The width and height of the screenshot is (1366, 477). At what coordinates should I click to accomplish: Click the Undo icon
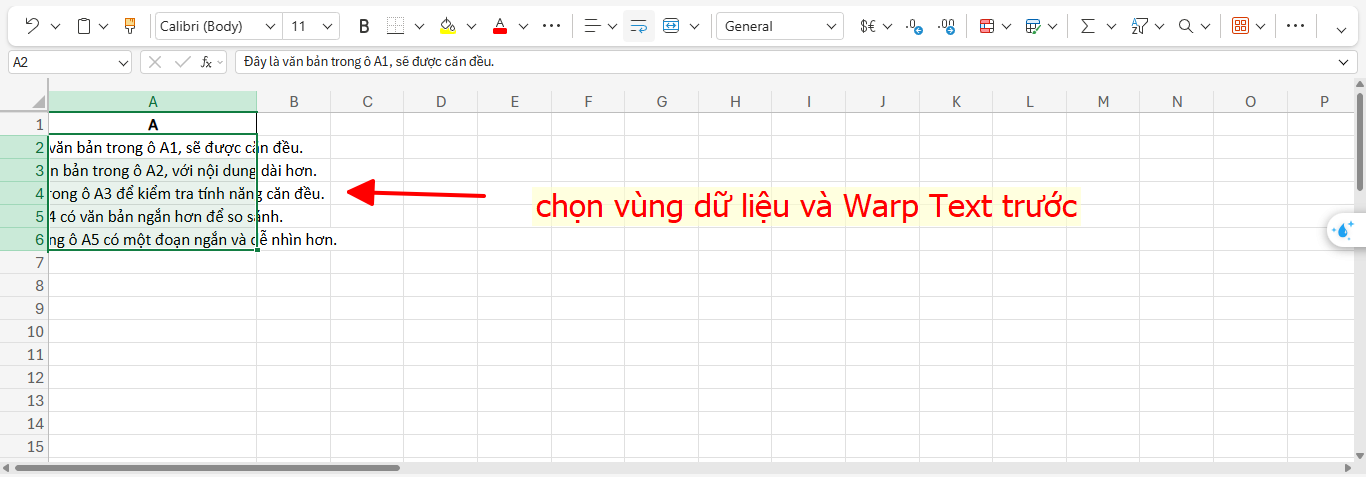[x=32, y=26]
